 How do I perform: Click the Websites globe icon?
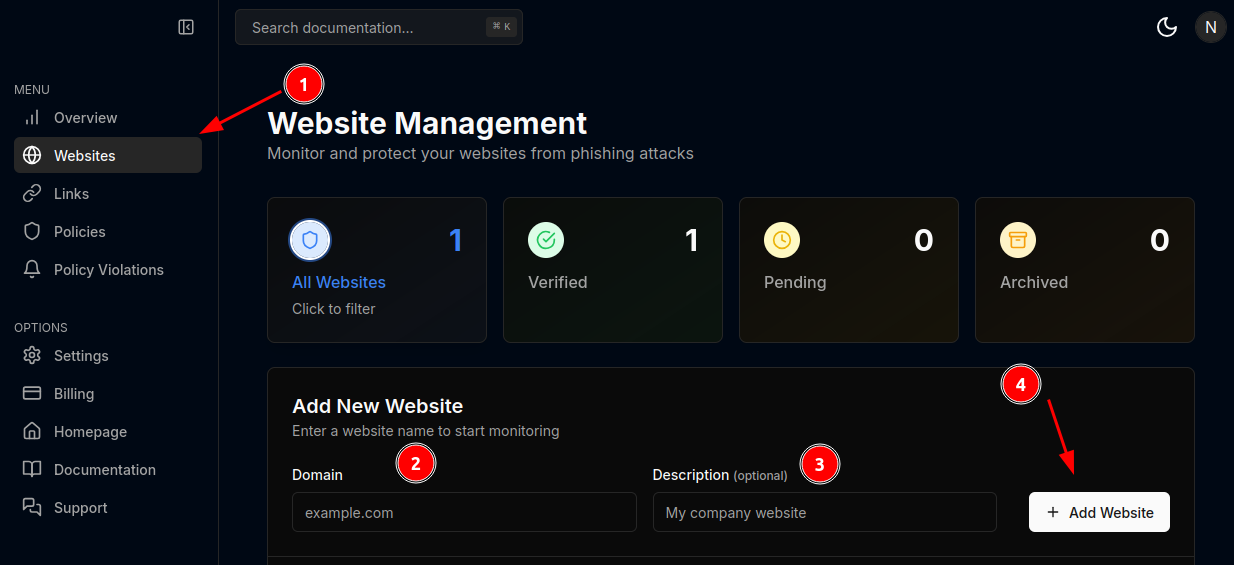[x=32, y=156]
